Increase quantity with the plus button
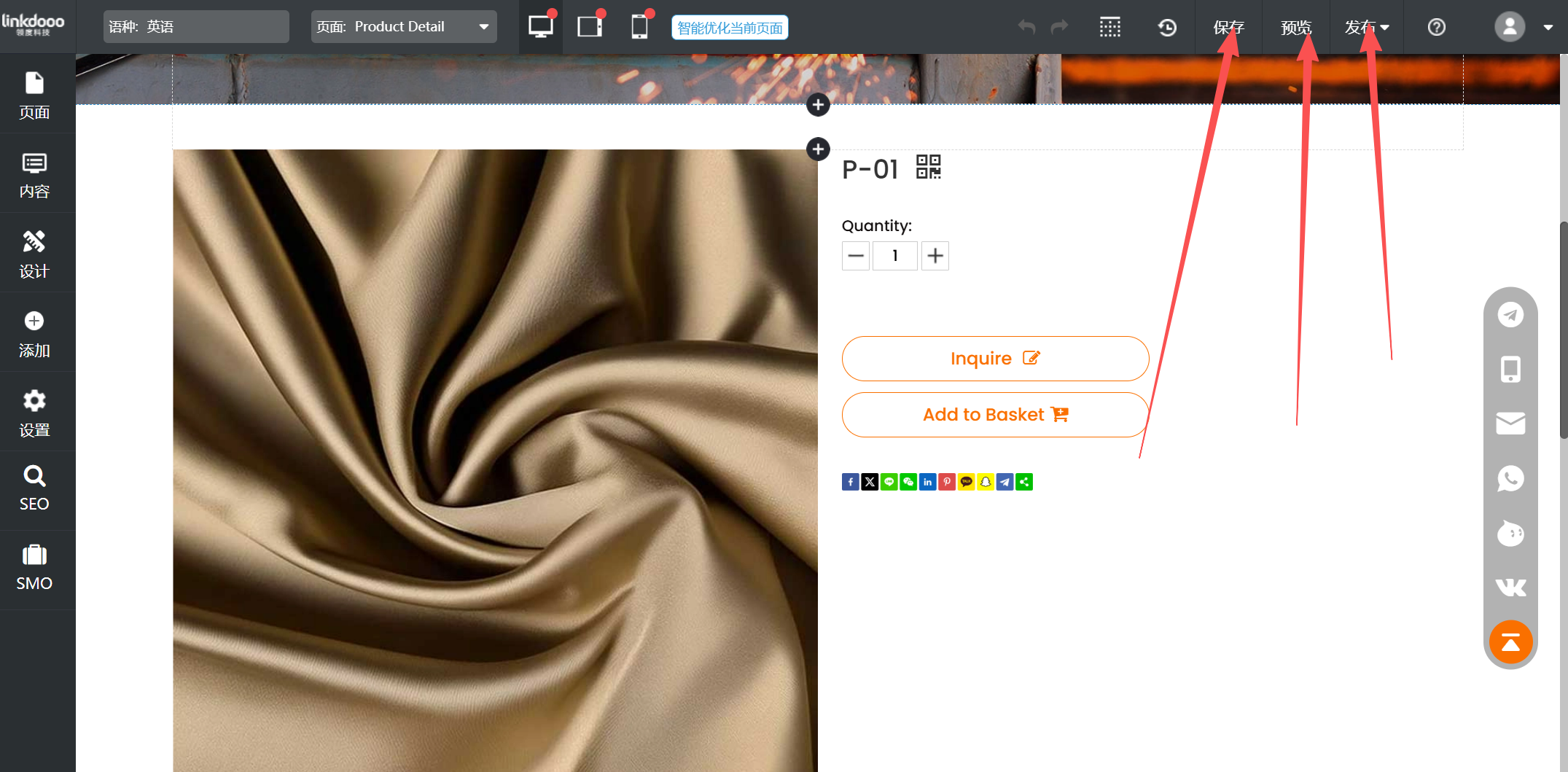 point(935,256)
